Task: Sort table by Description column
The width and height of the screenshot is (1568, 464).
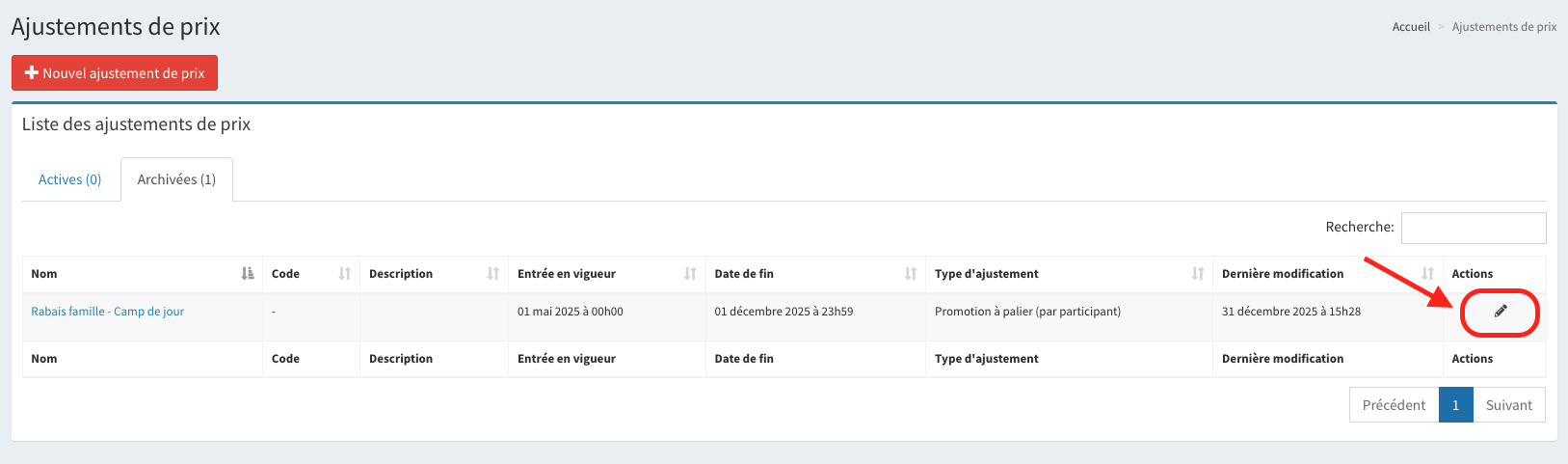Action: [x=435, y=274]
